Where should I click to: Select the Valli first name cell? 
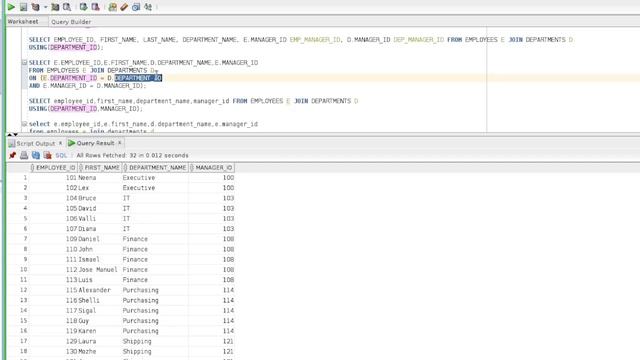[100, 219]
